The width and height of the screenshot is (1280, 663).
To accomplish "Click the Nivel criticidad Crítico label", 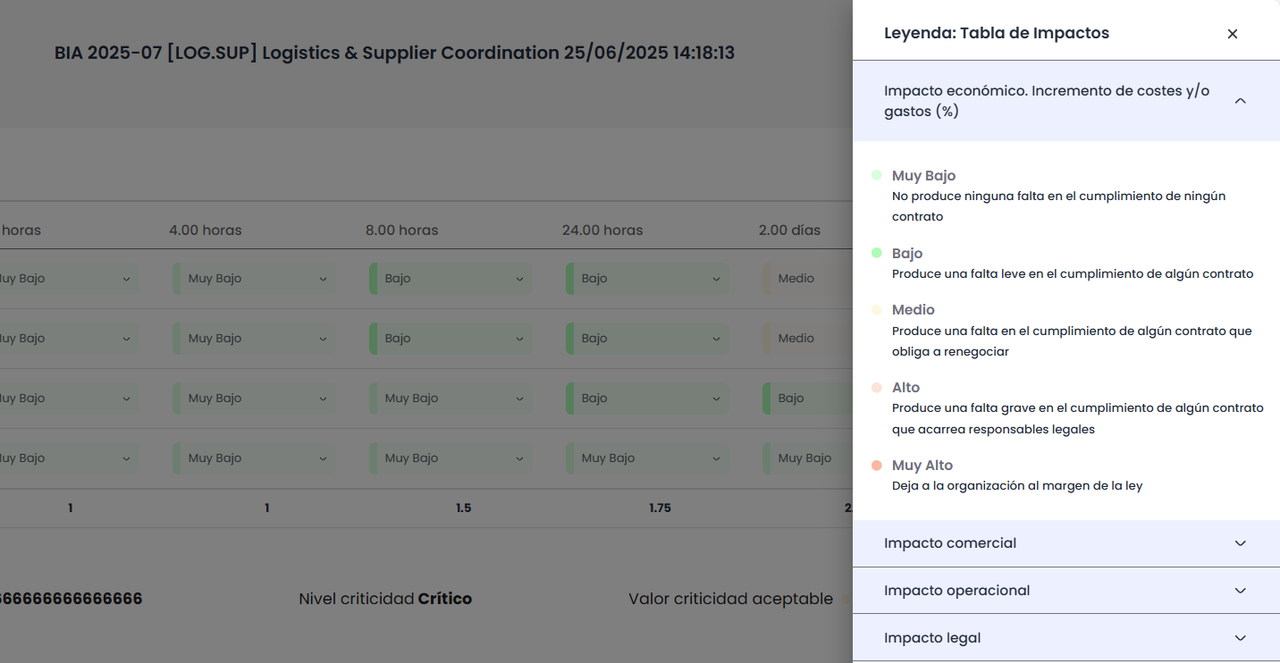I will (385, 599).
